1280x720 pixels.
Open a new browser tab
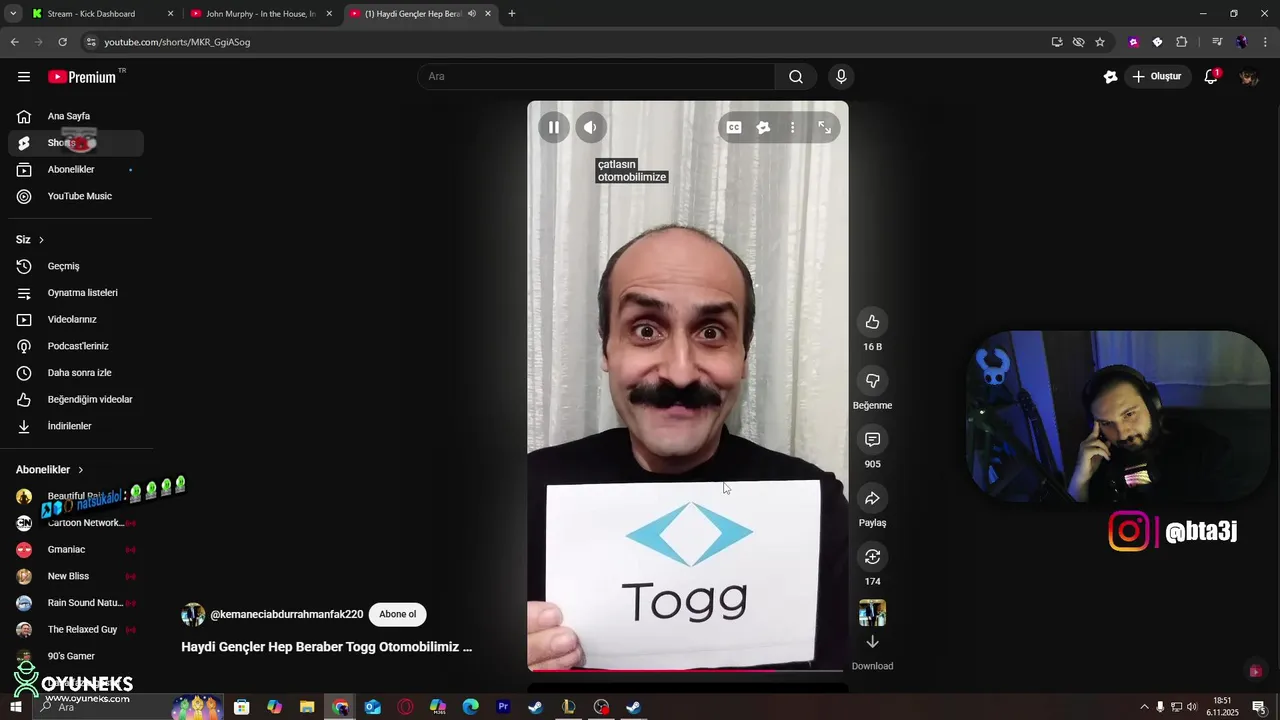(x=512, y=14)
